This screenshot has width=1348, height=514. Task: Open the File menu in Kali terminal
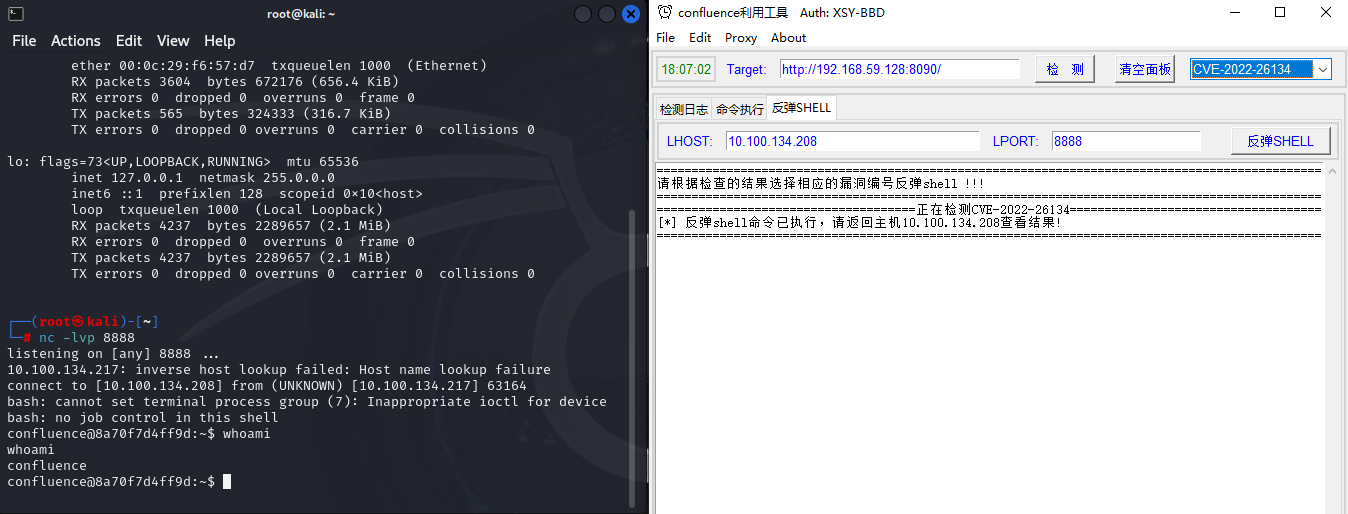[24, 41]
